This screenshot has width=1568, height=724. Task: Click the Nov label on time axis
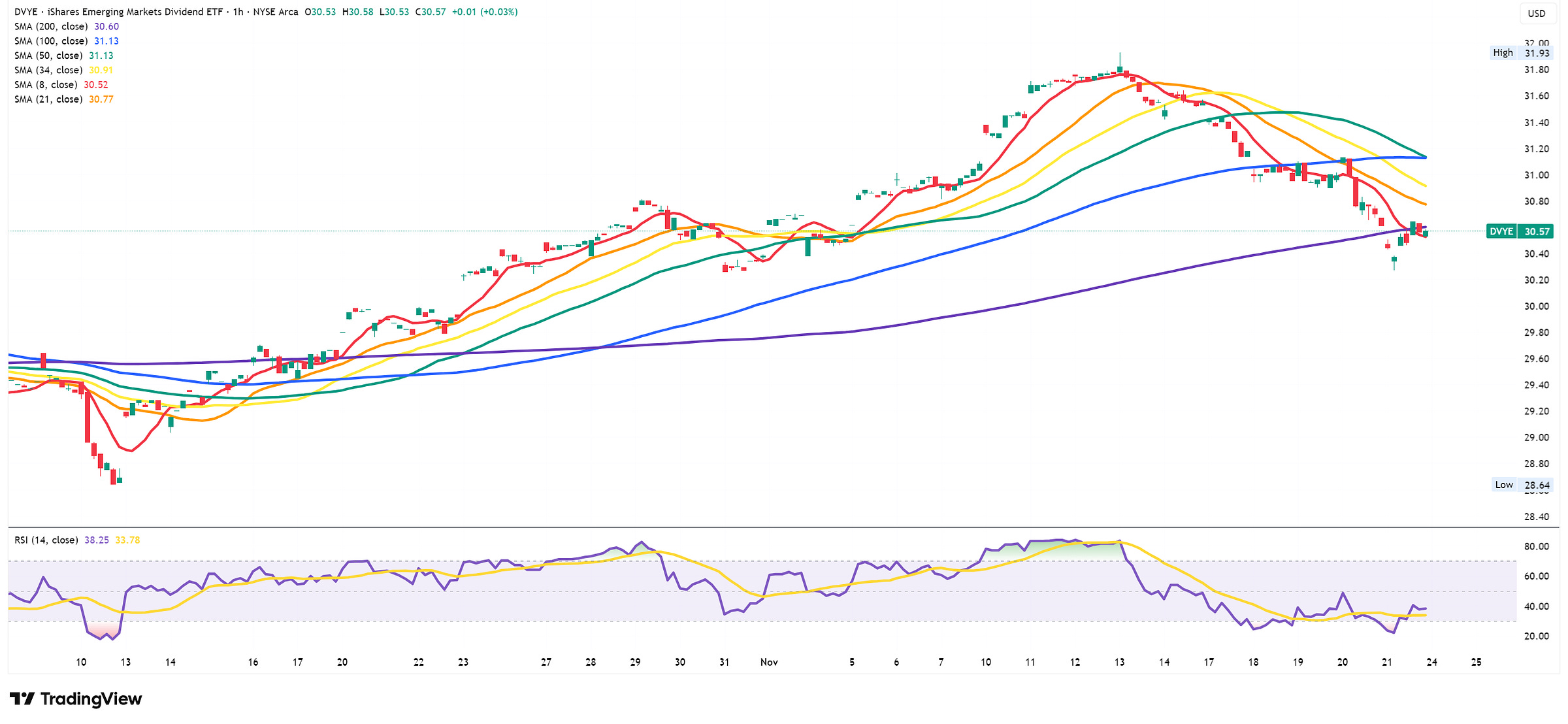click(x=769, y=662)
